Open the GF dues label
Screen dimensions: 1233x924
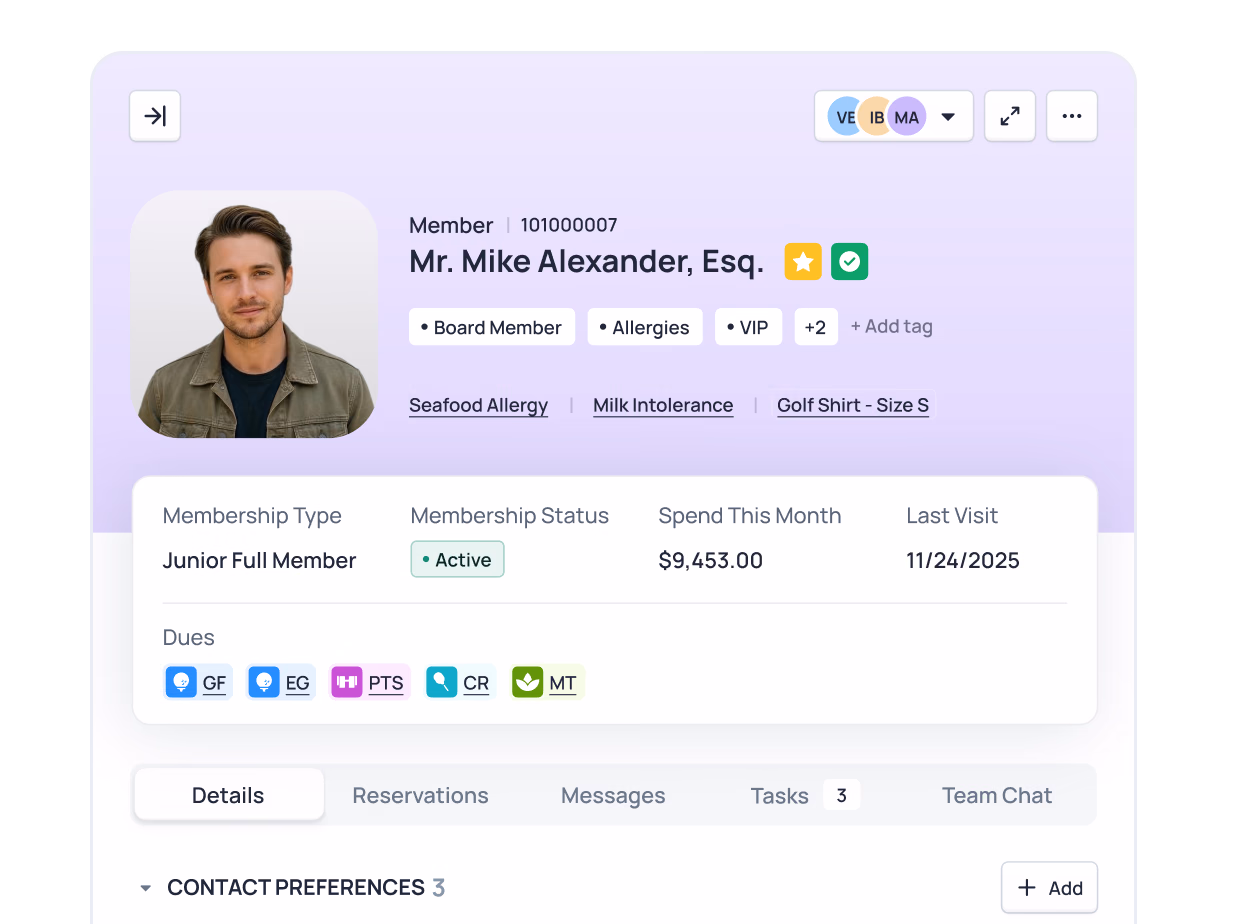tap(214, 684)
